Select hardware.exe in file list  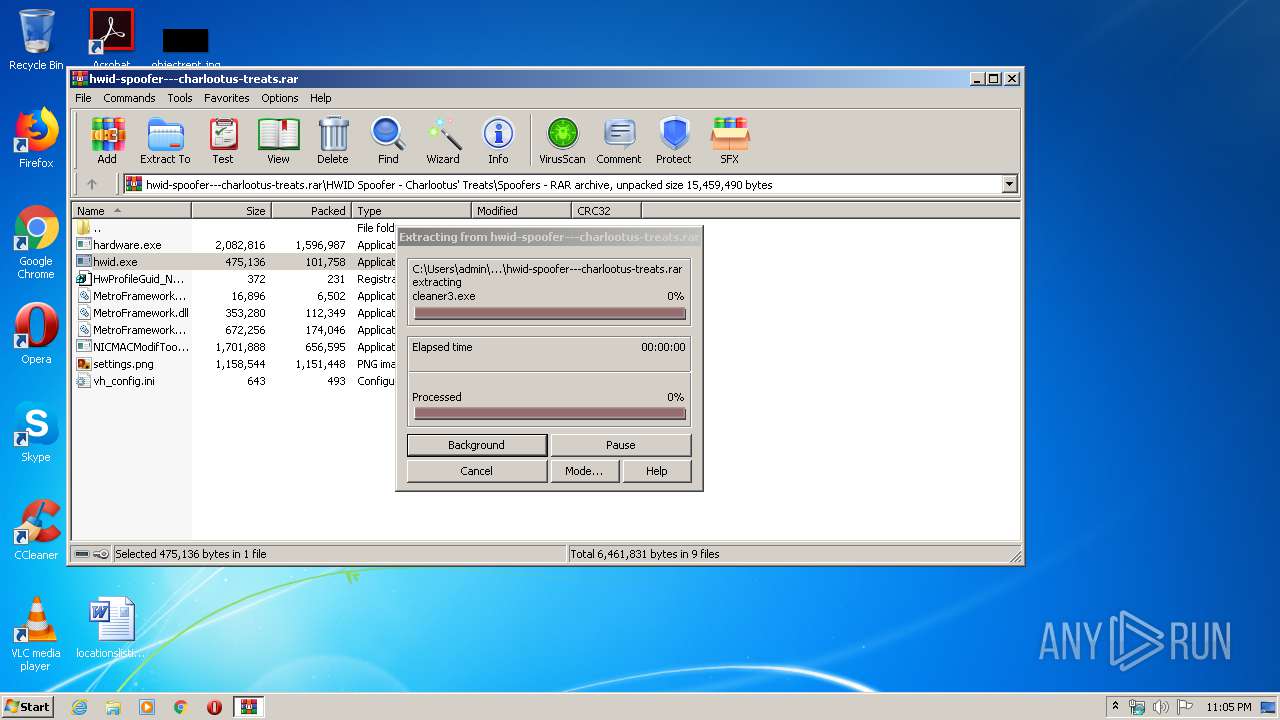127,245
